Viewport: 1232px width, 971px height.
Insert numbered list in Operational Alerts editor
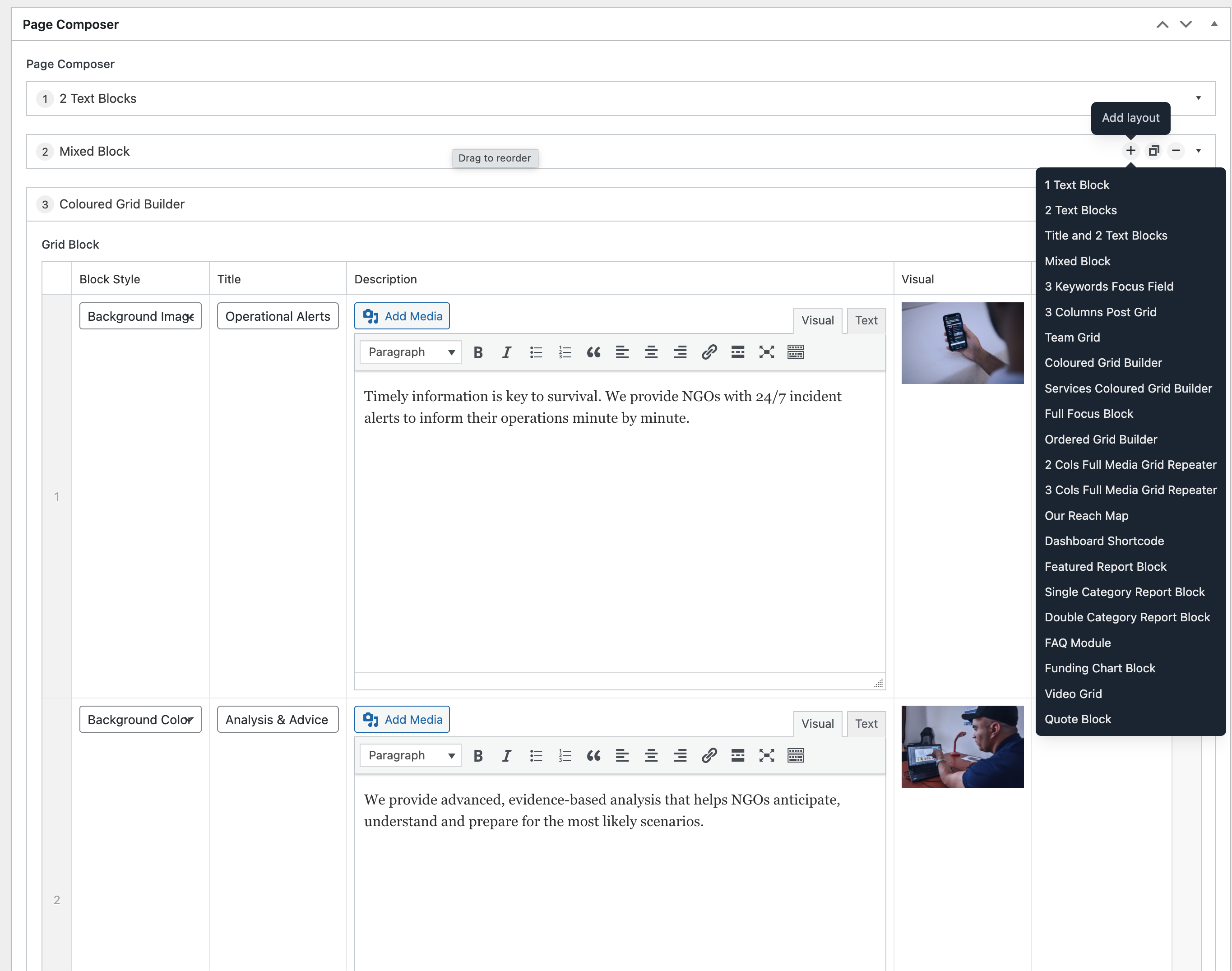click(x=565, y=352)
